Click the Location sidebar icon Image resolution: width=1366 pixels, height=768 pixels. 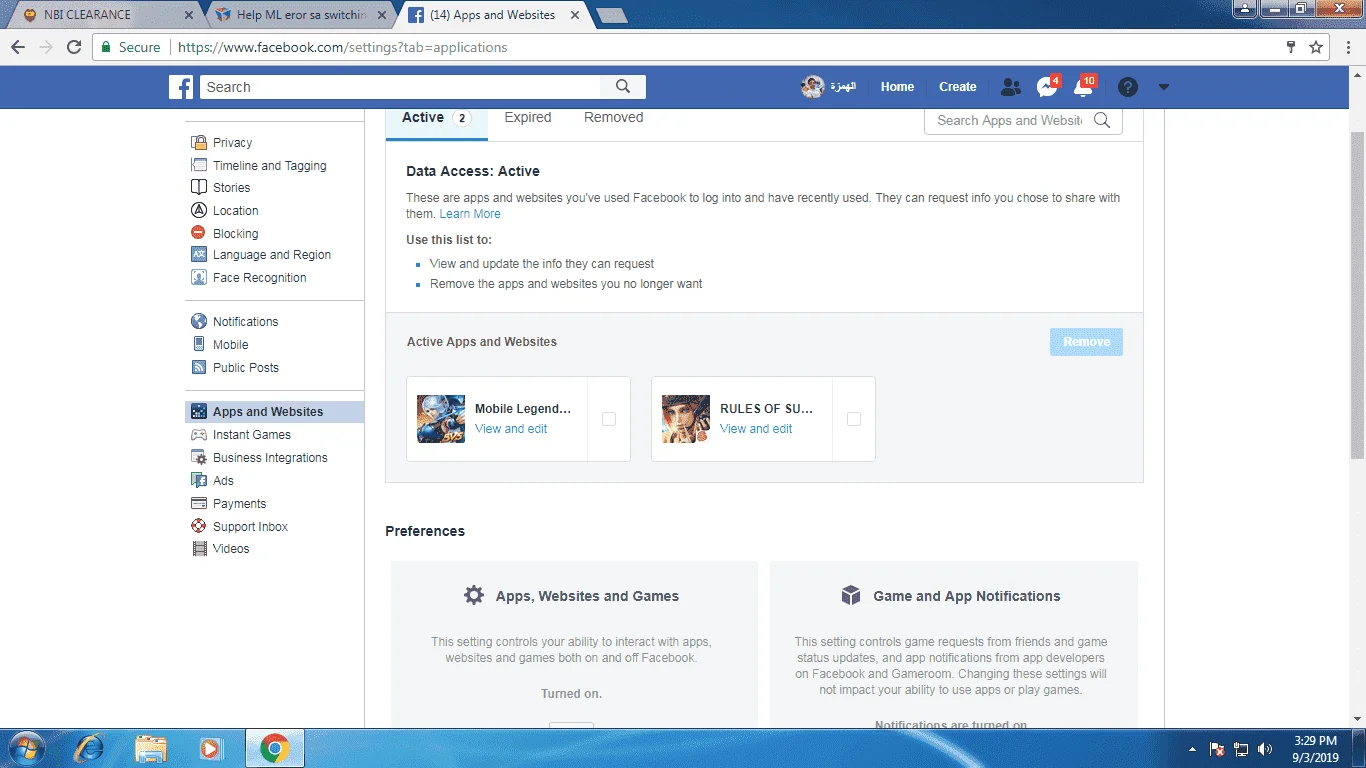(198, 211)
